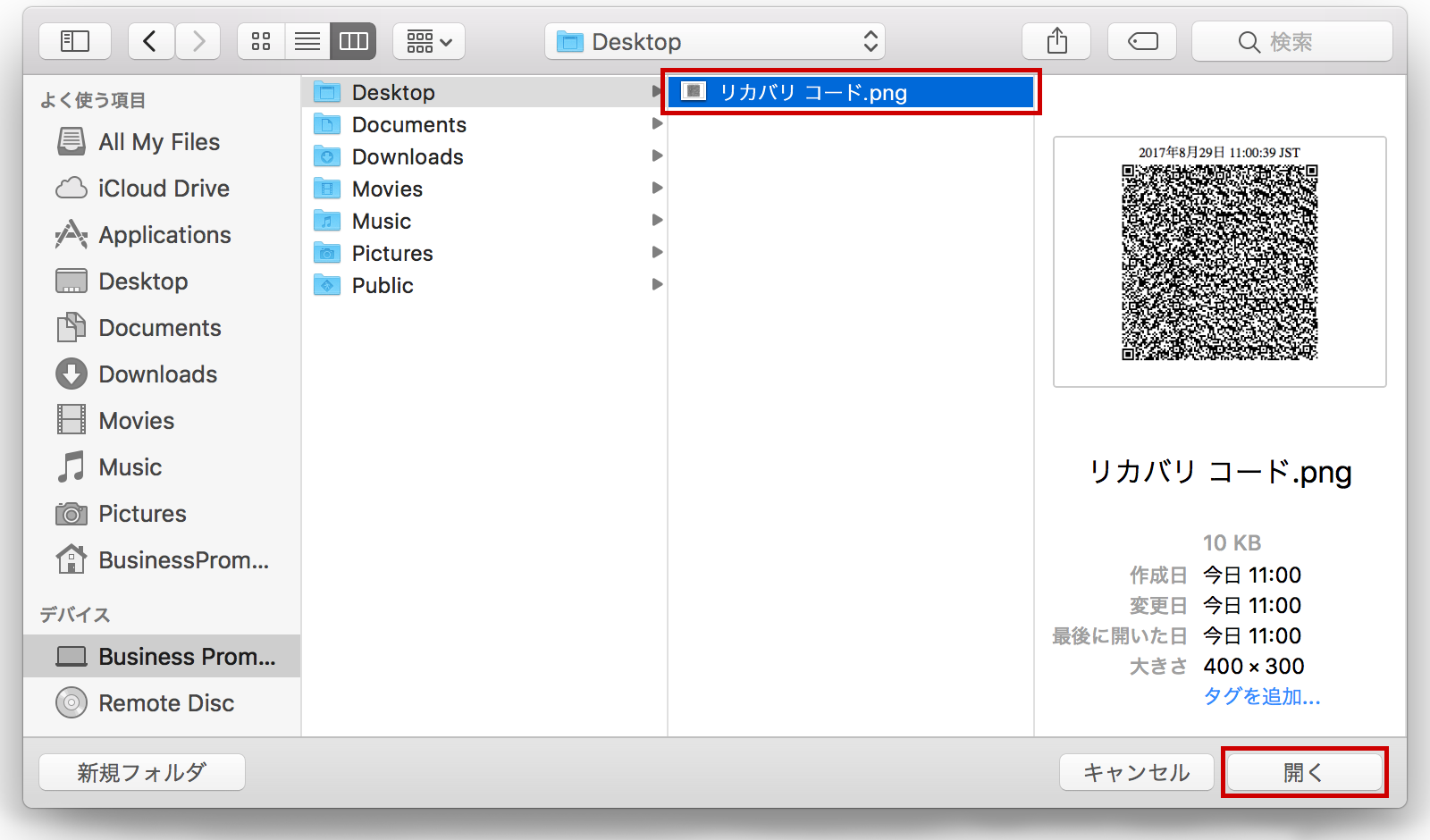The width and height of the screenshot is (1430, 840).
Task: Click the タグを追加 link
Action: tap(1261, 696)
